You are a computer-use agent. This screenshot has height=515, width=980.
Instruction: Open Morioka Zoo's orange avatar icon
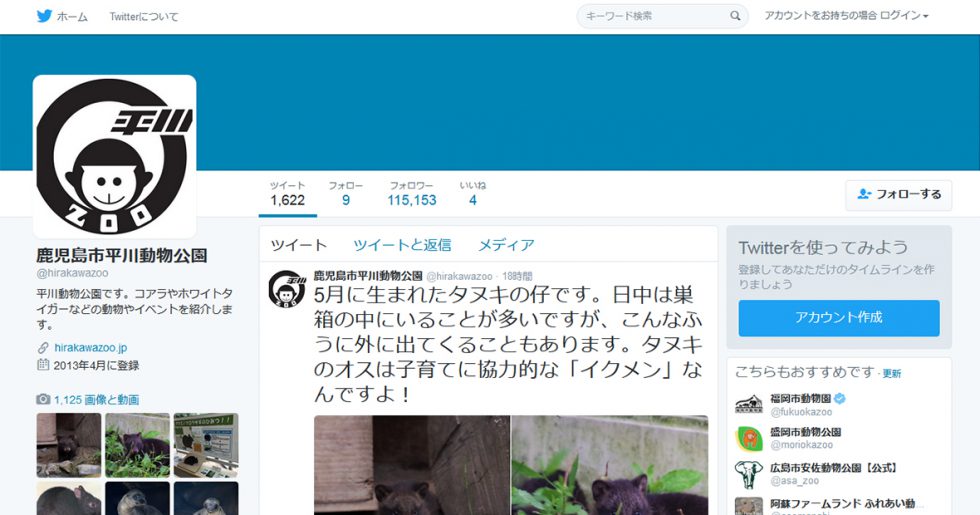[749, 438]
